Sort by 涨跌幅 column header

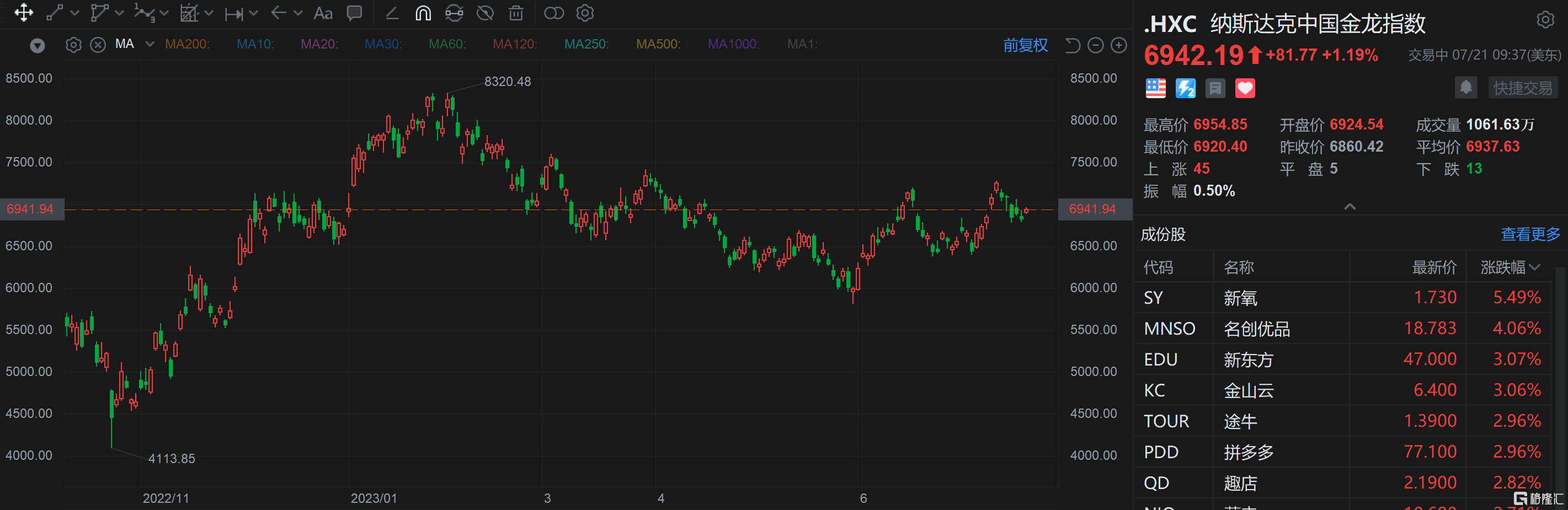tap(1510, 267)
